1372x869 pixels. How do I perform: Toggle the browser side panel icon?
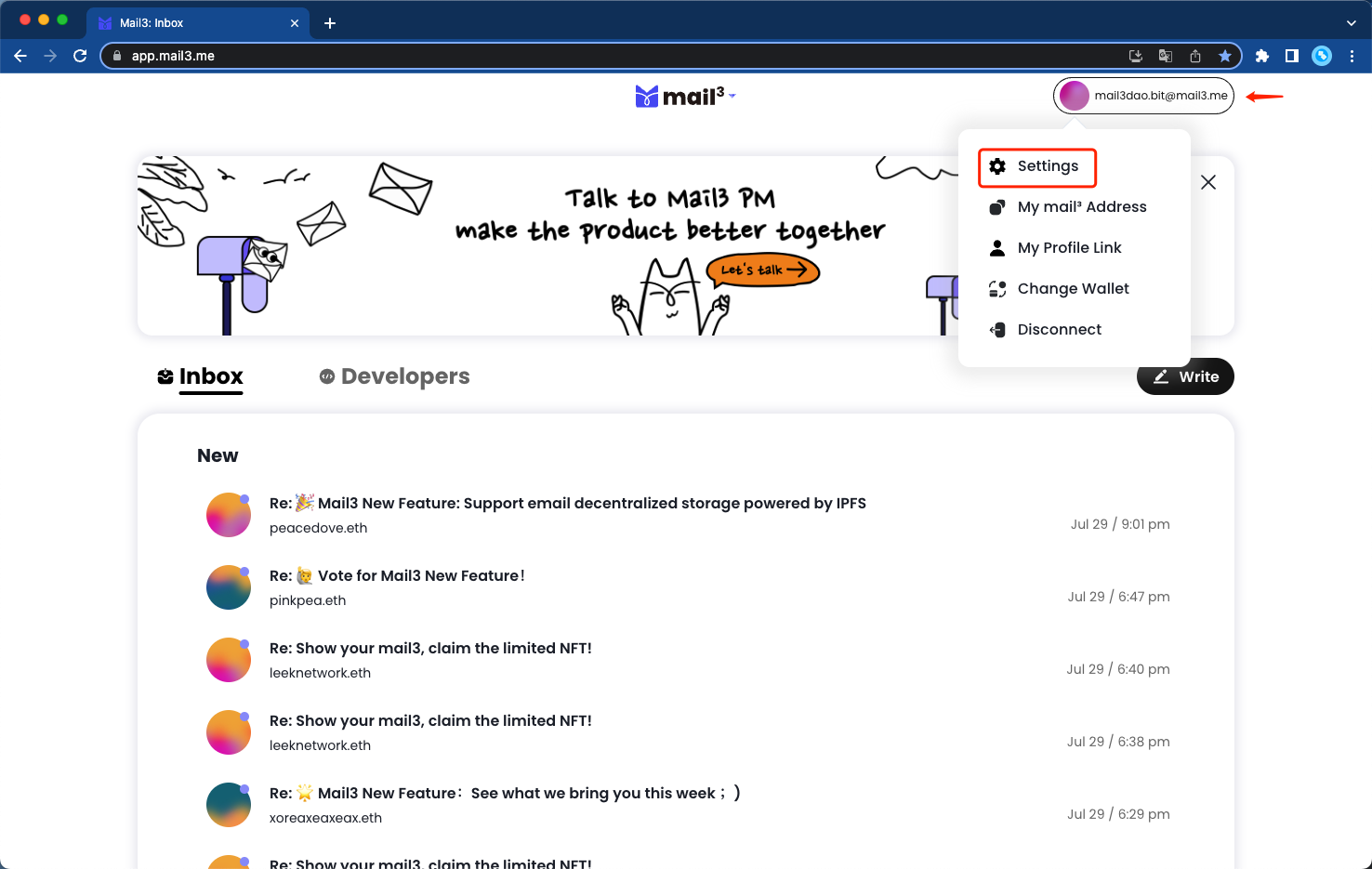pyautogui.click(x=1292, y=56)
